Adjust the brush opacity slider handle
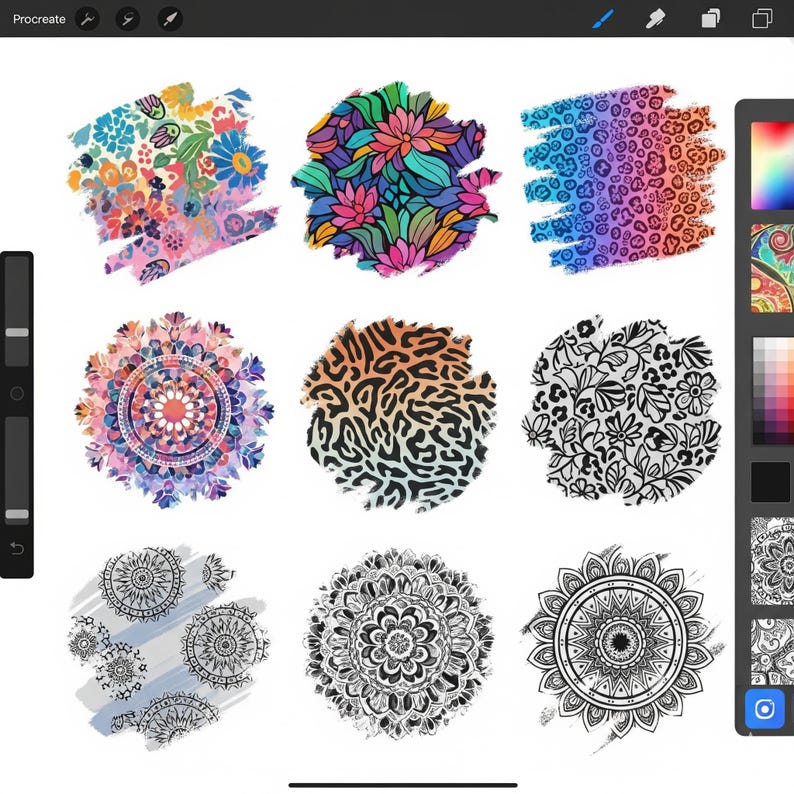Viewport: 794px width, 794px height. [17, 514]
